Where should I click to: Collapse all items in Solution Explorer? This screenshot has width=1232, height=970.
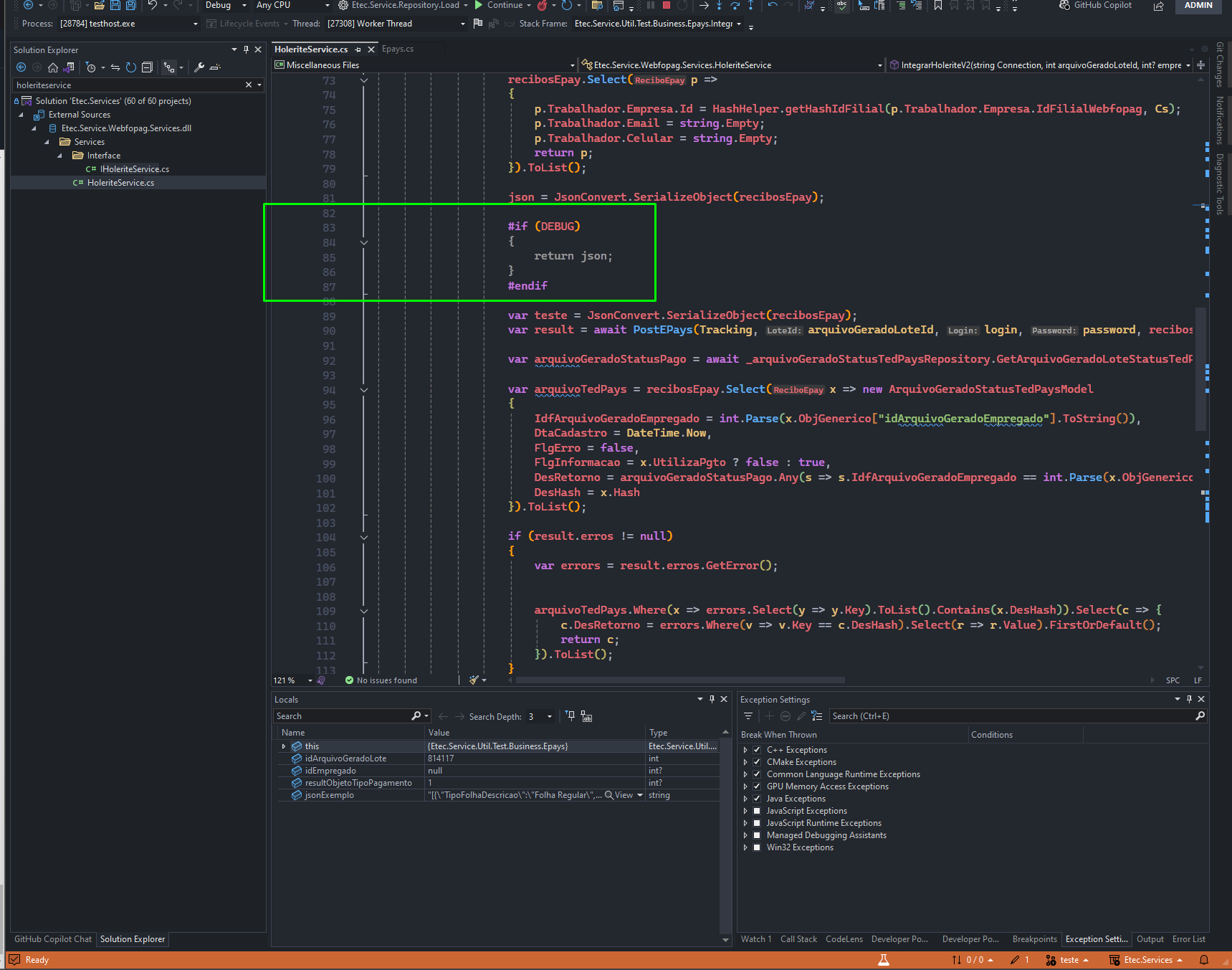[147, 67]
